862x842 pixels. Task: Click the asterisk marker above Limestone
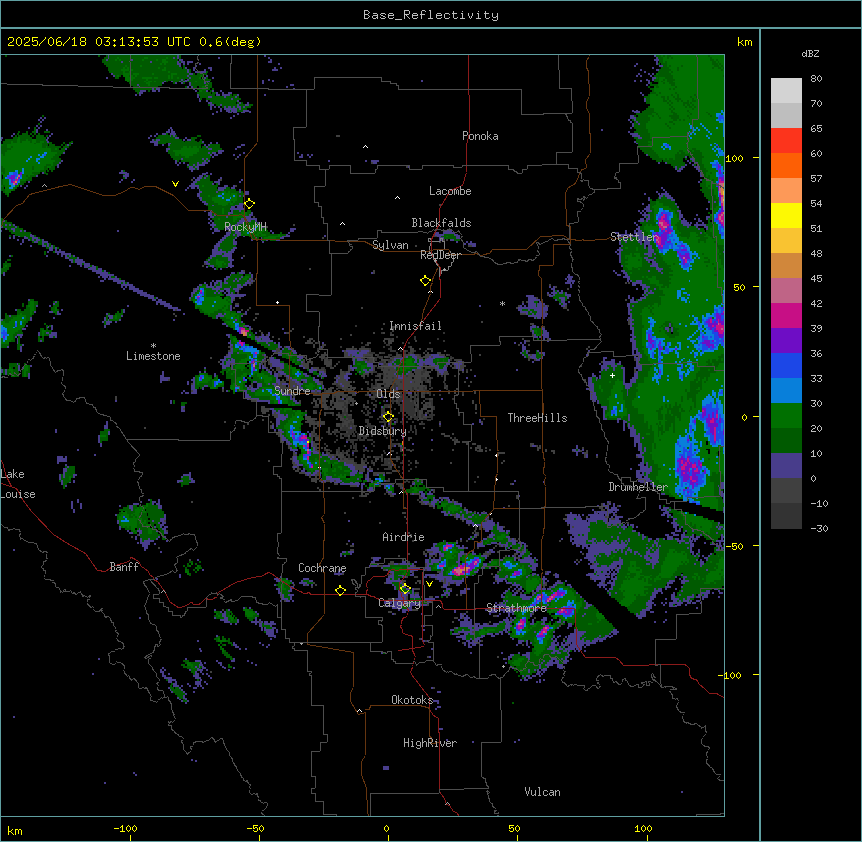tap(153, 346)
